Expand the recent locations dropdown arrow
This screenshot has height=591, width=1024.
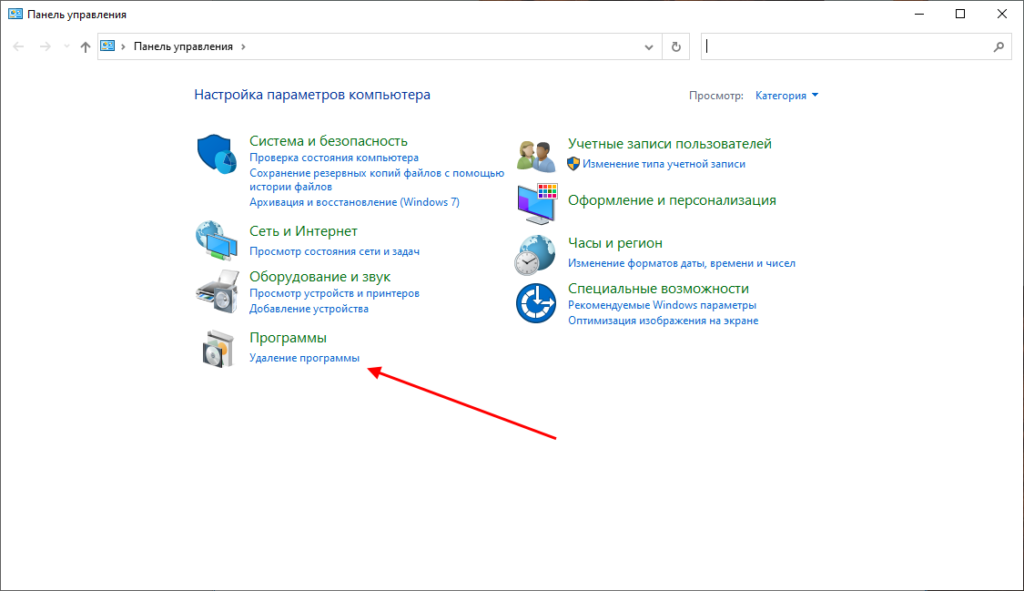(x=65, y=47)
